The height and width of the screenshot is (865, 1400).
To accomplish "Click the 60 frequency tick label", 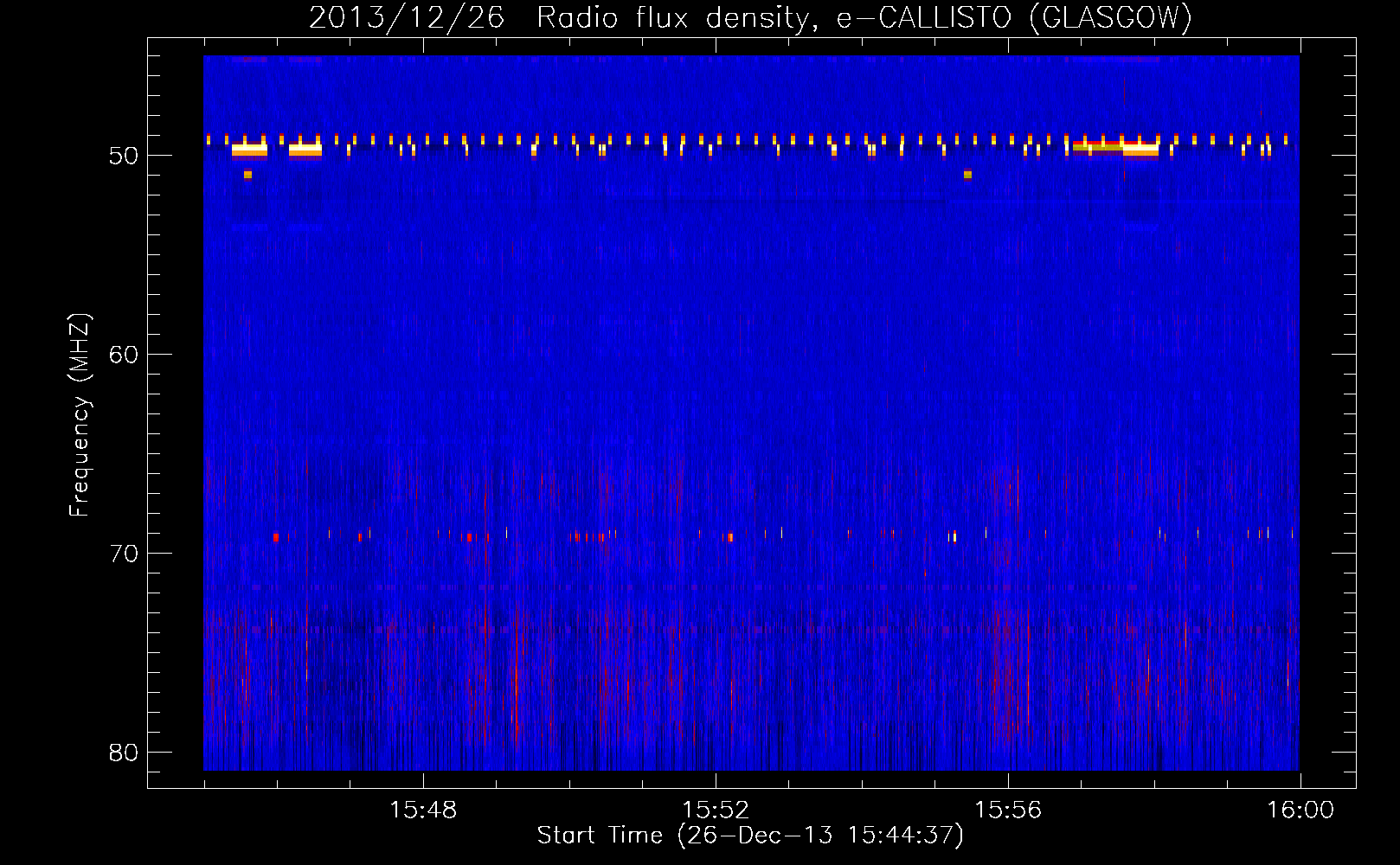I will pyautogui.click(x=125, y=355).
